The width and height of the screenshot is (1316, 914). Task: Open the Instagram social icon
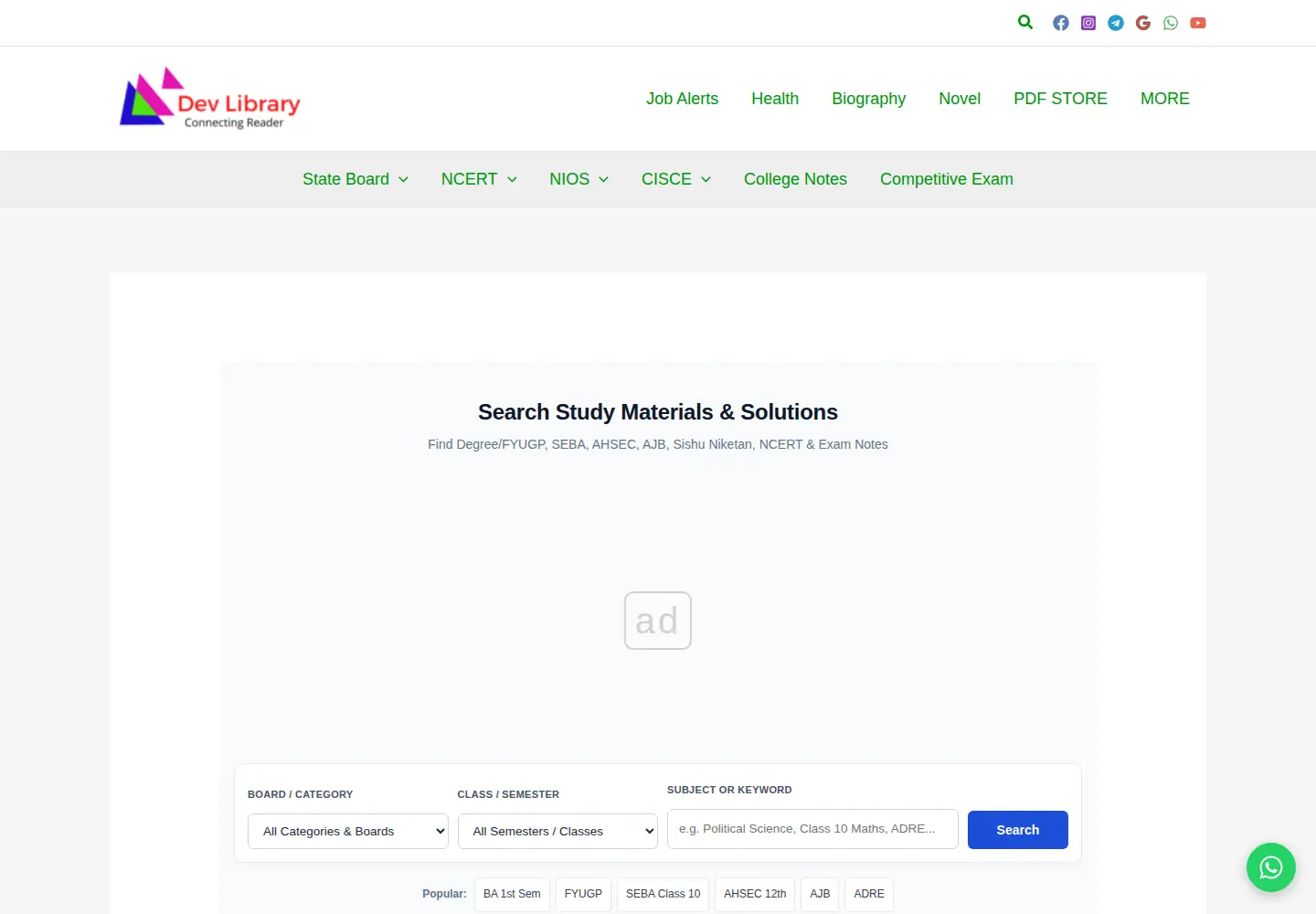[1088, 23]
